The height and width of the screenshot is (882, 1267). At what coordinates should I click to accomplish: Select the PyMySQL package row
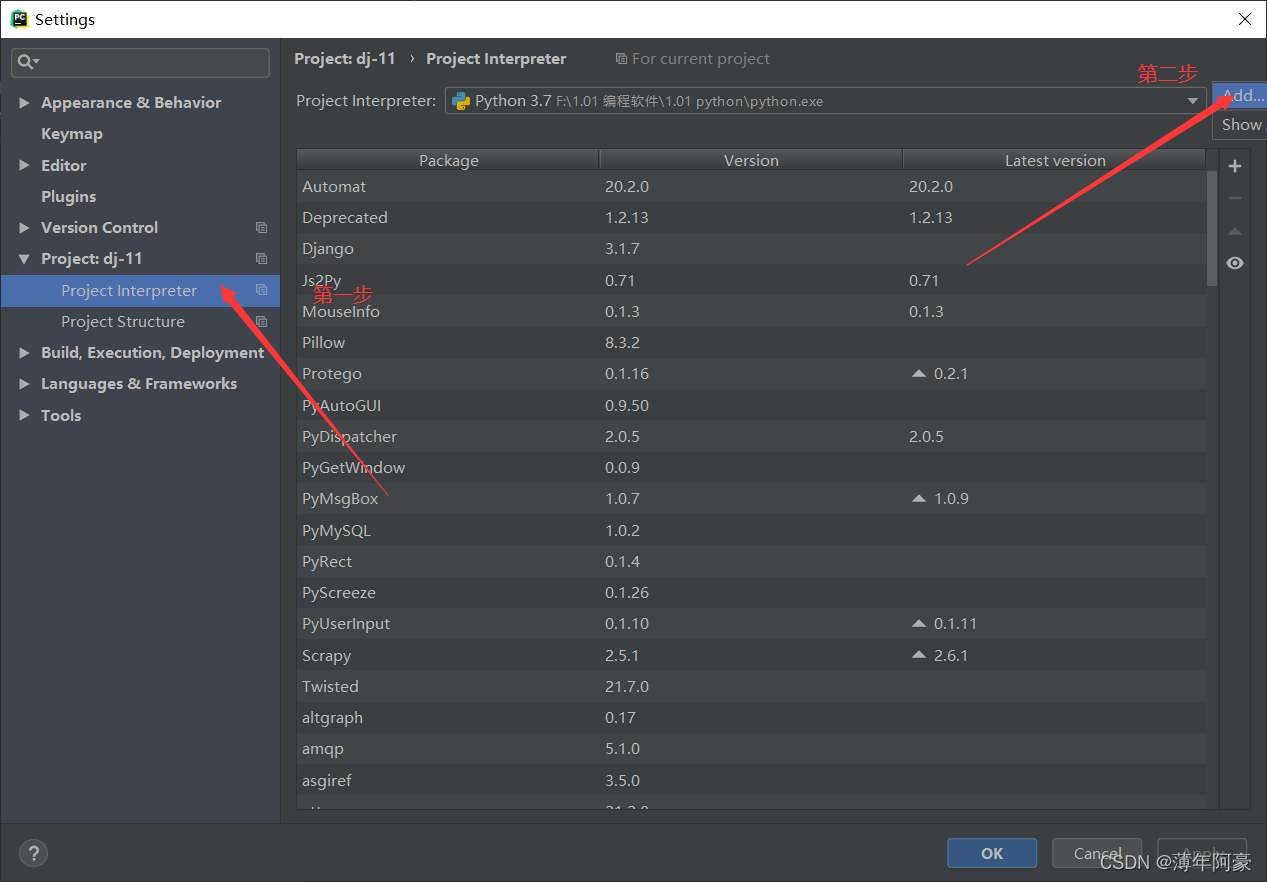coord(751,531)
